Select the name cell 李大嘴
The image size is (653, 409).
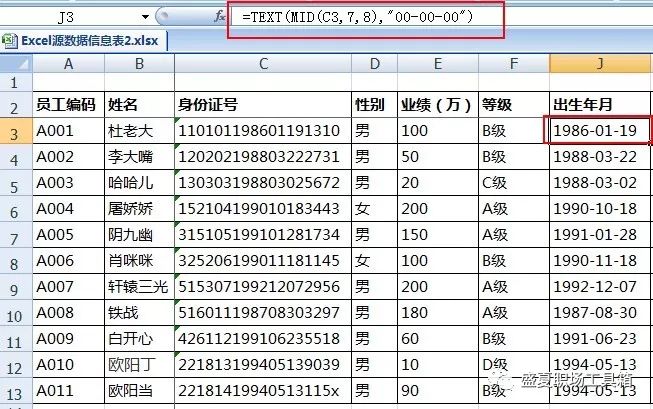[x=140, y=157]
